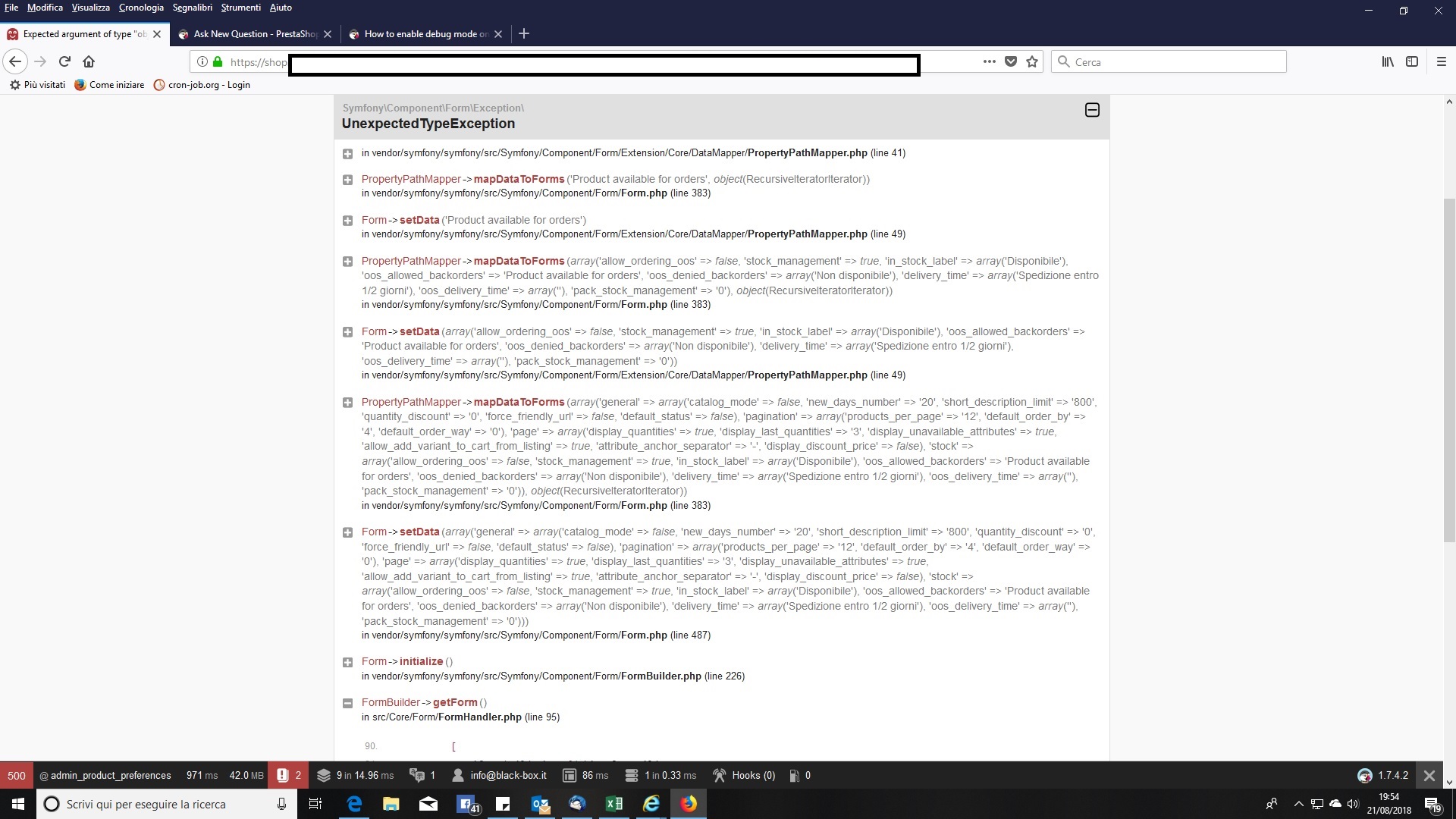Open the Library bookmarks icon
Screen dimensions: 1456x819
(1388, 61)
